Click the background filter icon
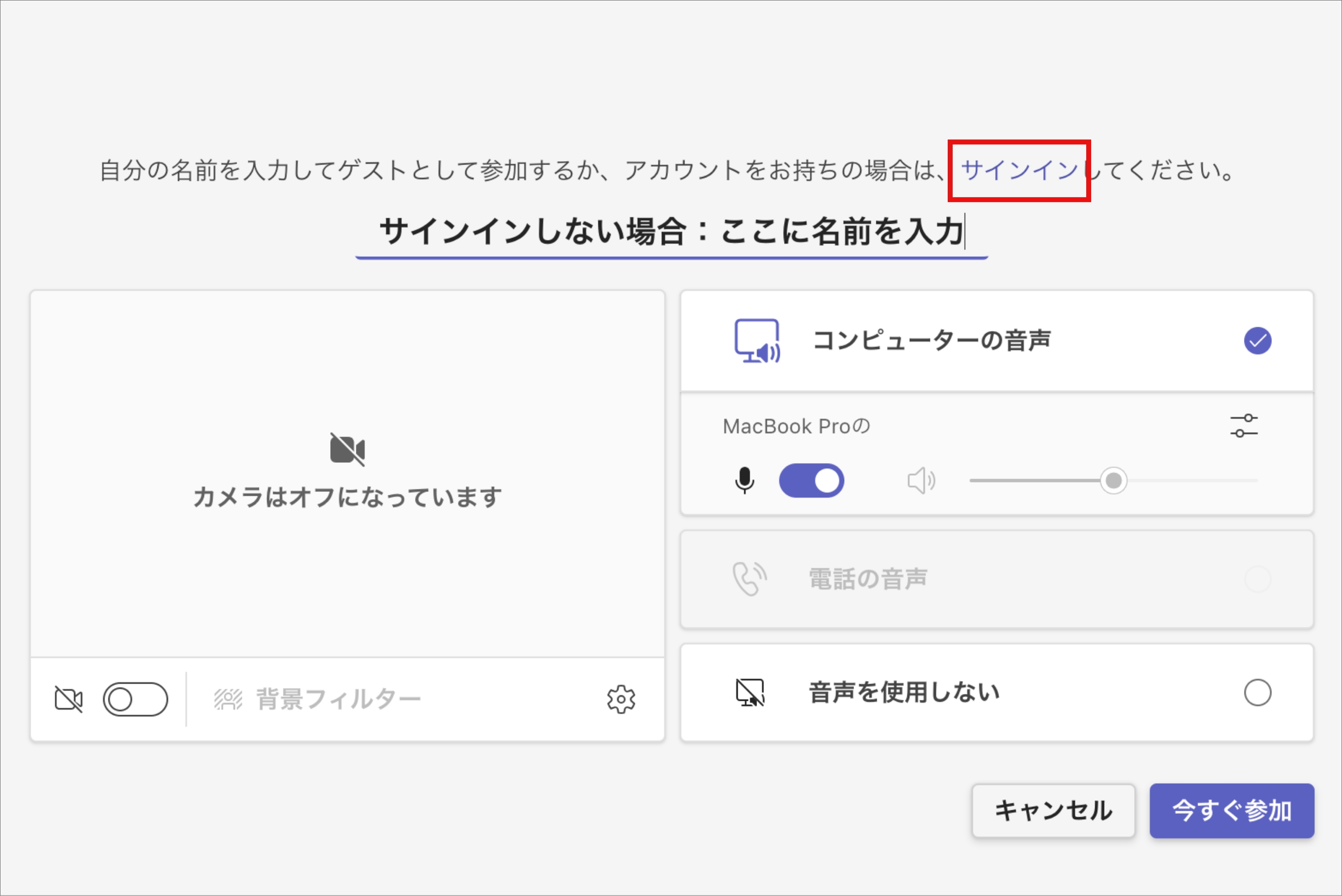 [228, 699]
